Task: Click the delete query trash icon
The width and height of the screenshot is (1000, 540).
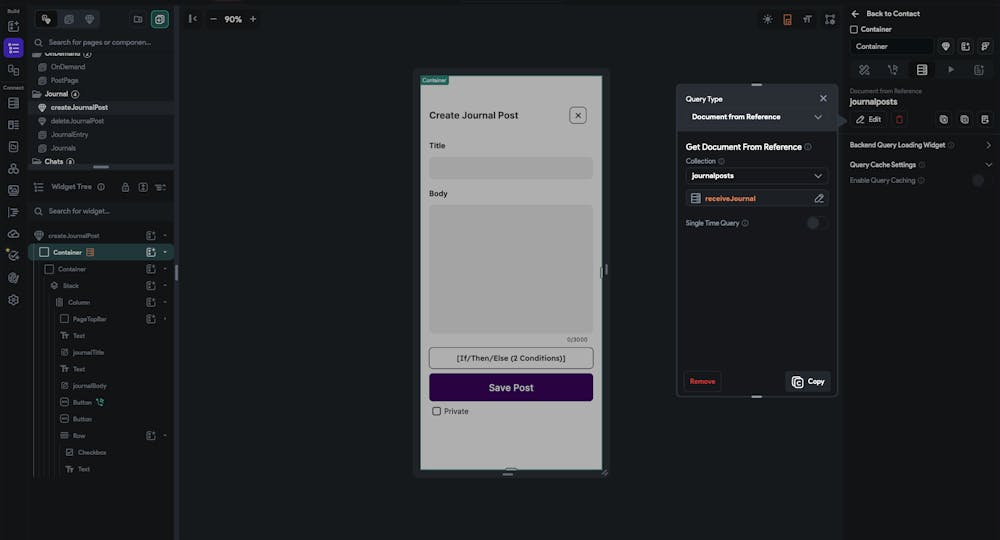Action: pyautogui.click(x=899, y=119)
